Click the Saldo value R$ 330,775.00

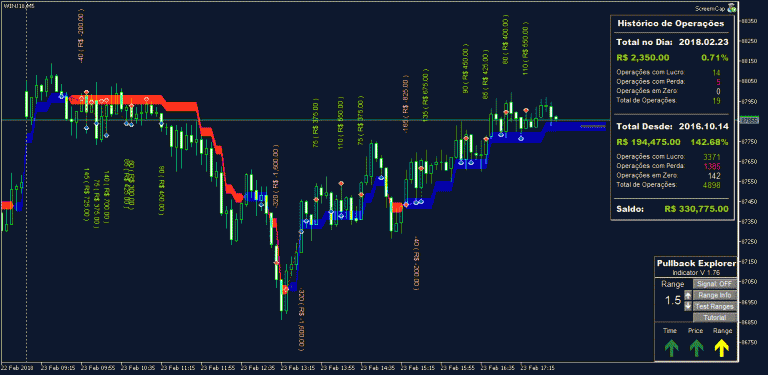[696, 209]
